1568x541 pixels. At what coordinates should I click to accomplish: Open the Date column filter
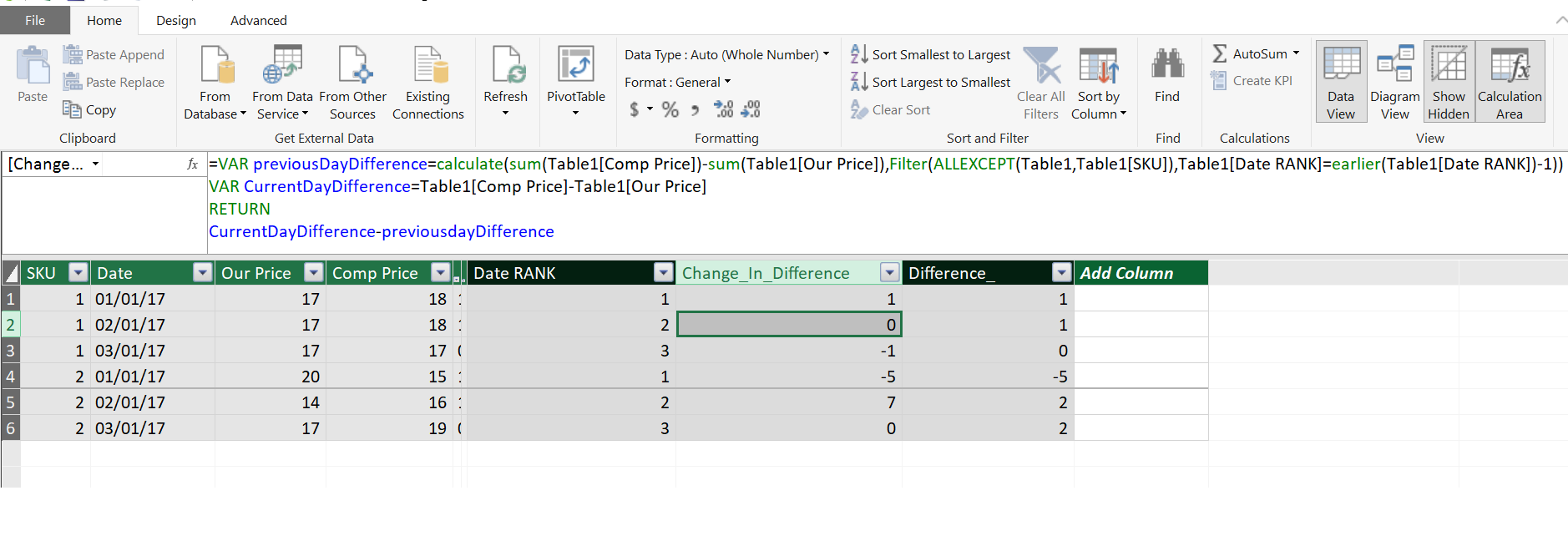[203, 272]
